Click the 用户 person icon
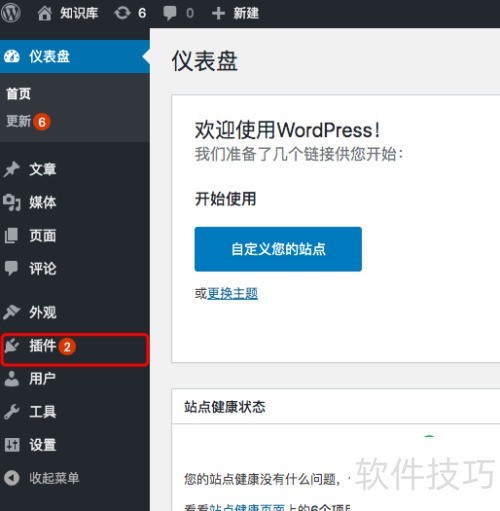 click(x=12, y=379)
